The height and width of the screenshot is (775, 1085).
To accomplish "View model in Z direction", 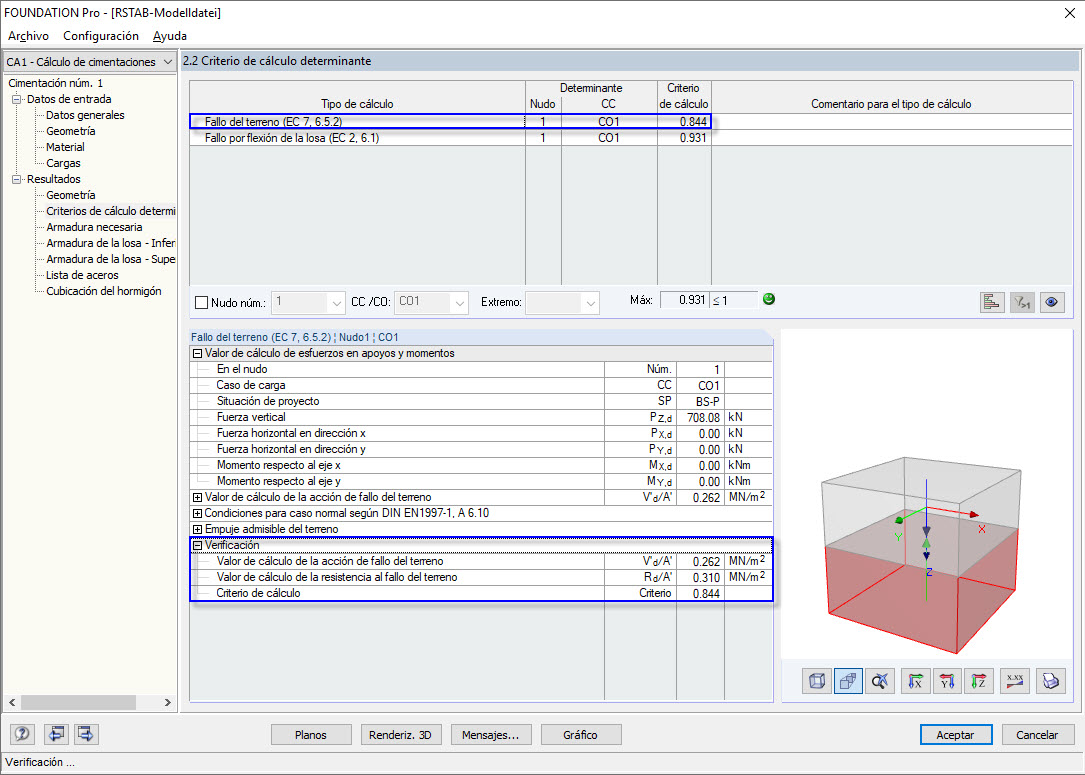I will pos(979,682).
